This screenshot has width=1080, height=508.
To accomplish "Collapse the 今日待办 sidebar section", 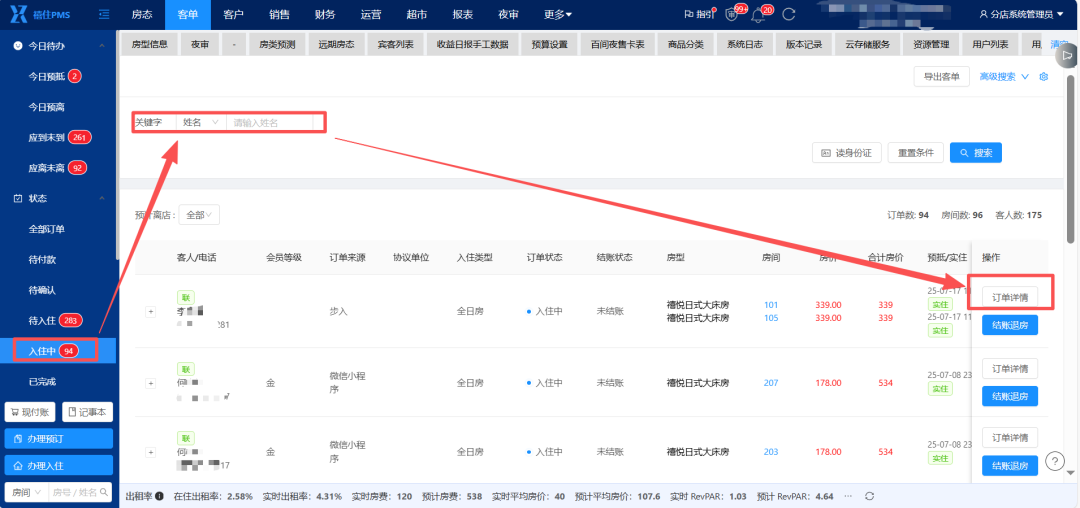I will (x=102, y=45).
